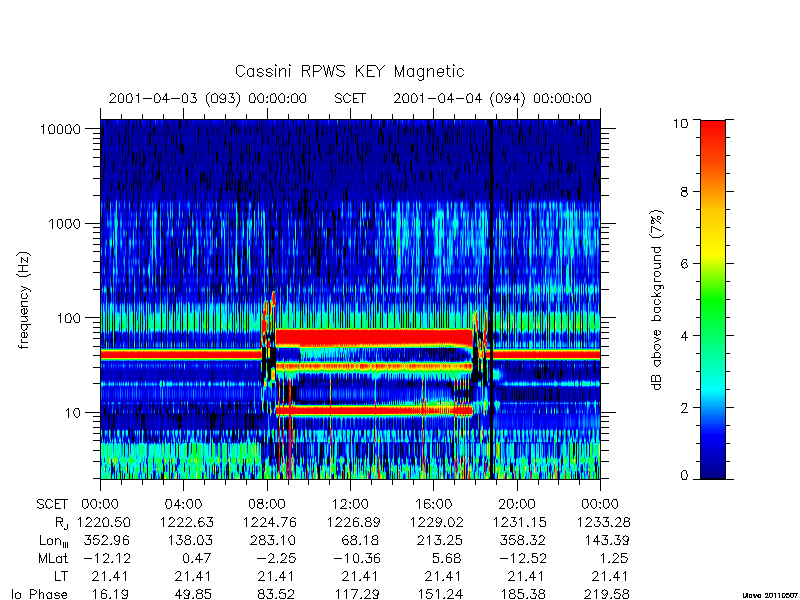Click the MLat value -12.52
Image resolution: width=800 pixels, height=600 pixels.
tap(522, 559)
